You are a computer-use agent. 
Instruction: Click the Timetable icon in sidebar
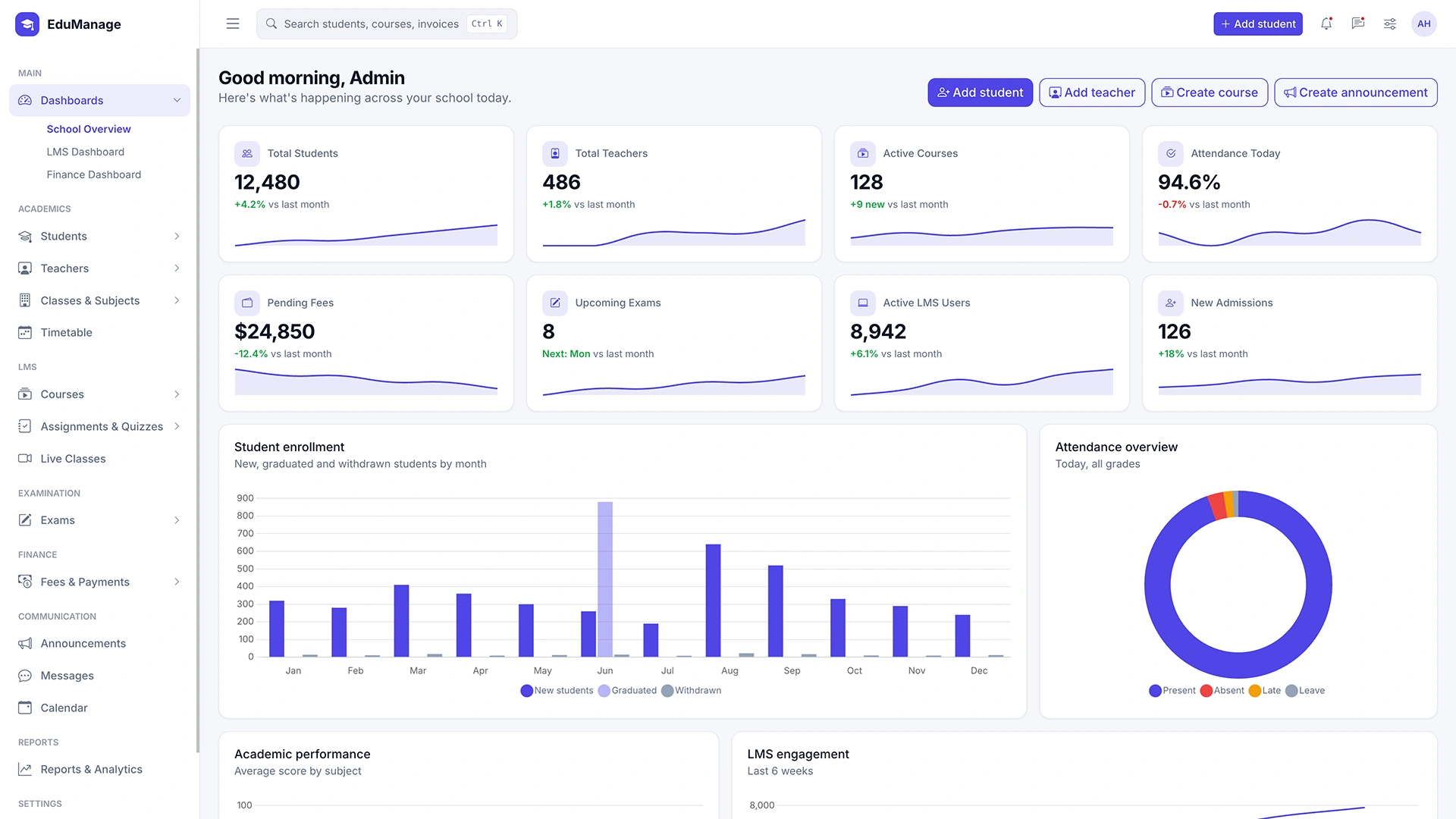pyautogui.click(x=25, y=332)
